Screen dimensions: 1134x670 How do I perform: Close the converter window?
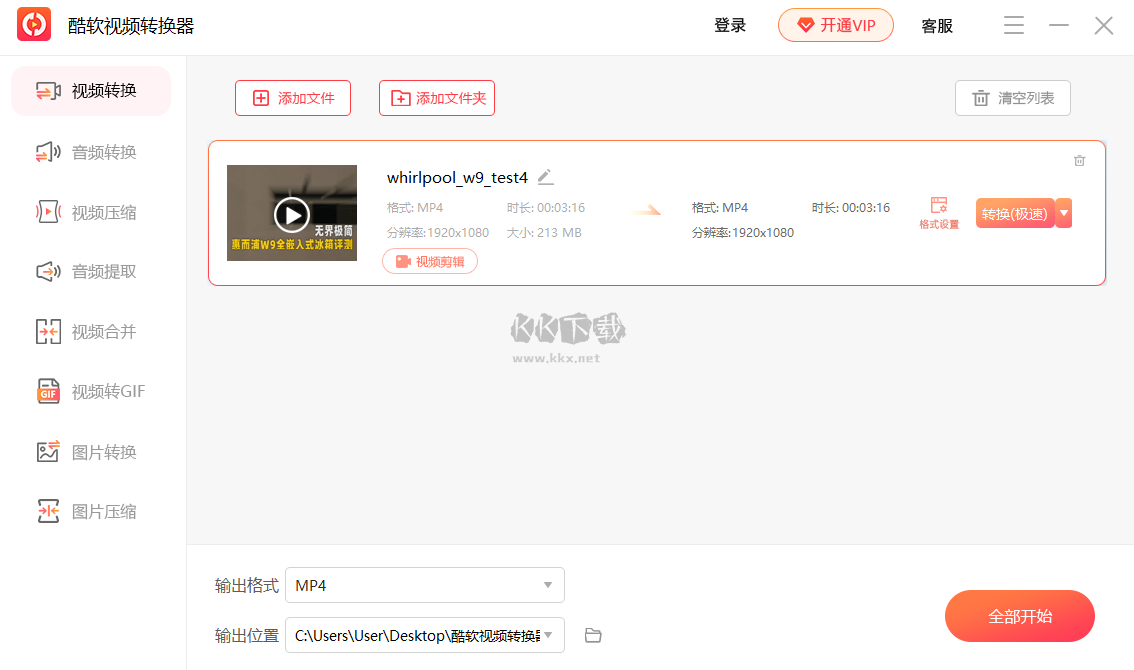pos(1104,26)
